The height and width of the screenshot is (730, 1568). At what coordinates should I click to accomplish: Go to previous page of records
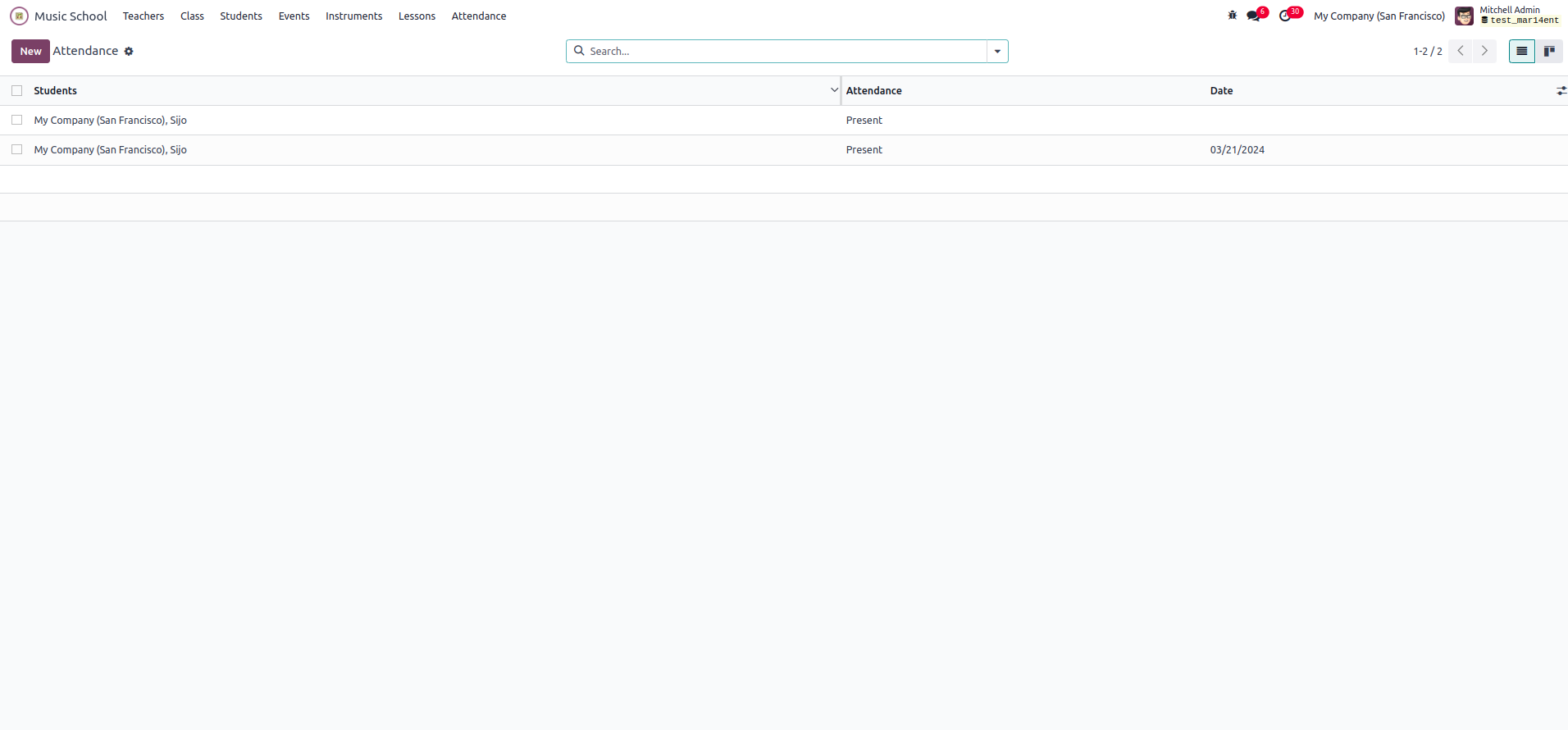(1461, 51)
